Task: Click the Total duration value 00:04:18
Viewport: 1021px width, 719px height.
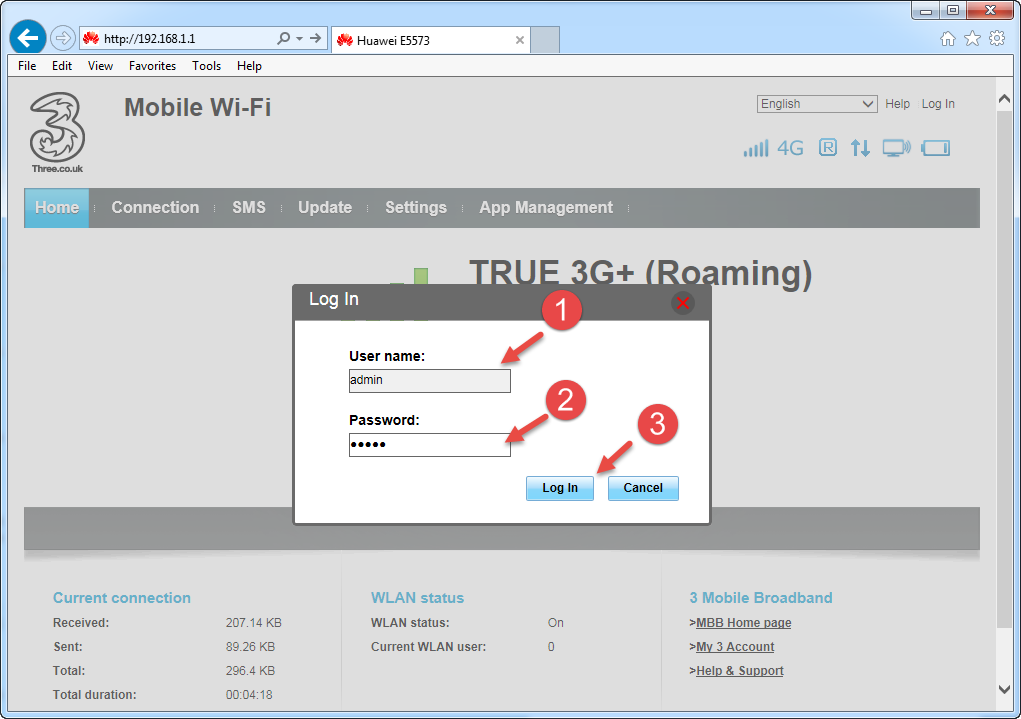Action: [249, 695]
